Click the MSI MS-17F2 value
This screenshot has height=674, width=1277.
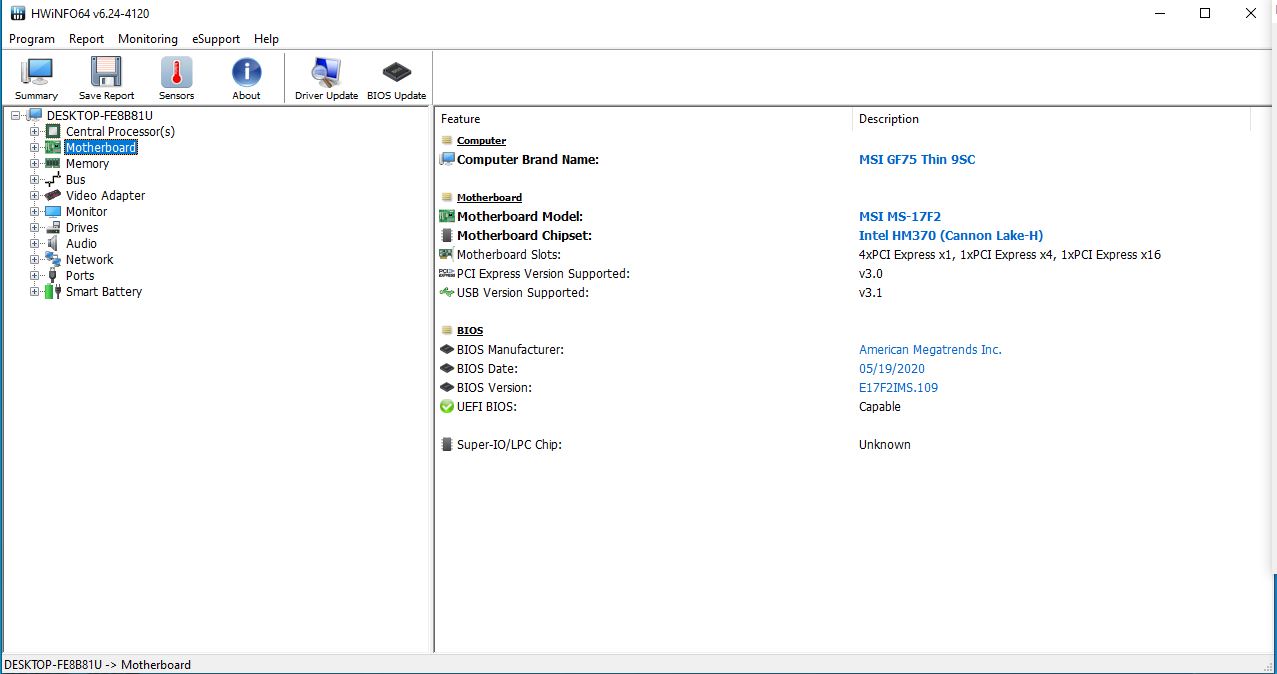(900, 216)
